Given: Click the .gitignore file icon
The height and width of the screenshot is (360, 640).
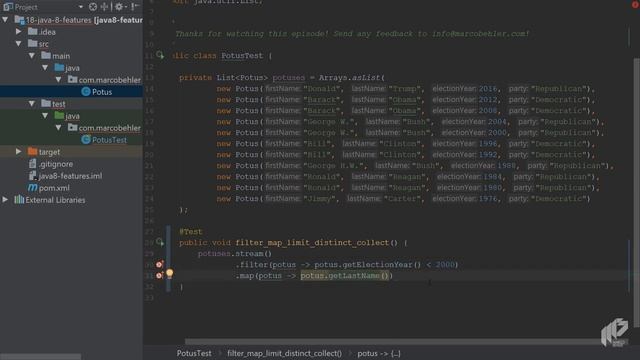Looking at the screenshot, I should (32, 164).
